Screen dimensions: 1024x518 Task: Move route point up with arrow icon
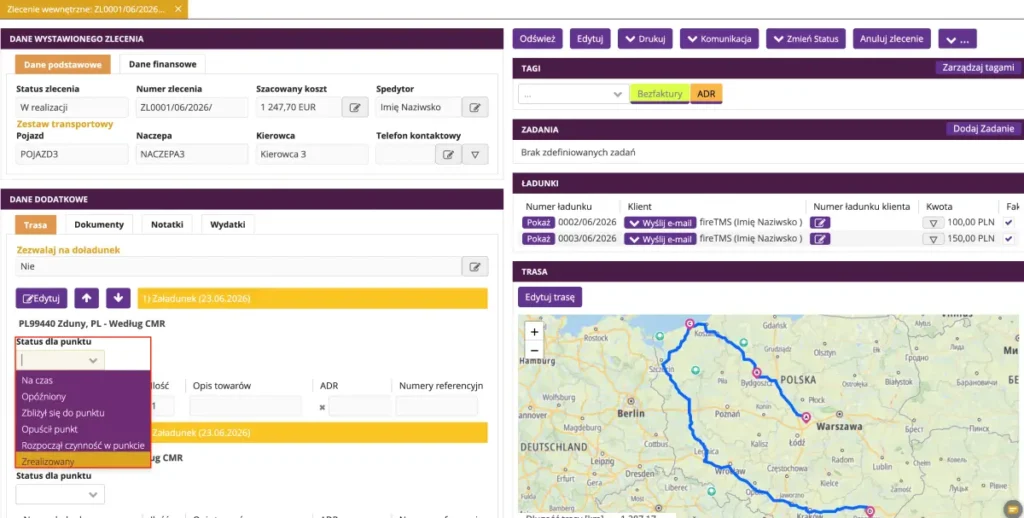(86, 298)
